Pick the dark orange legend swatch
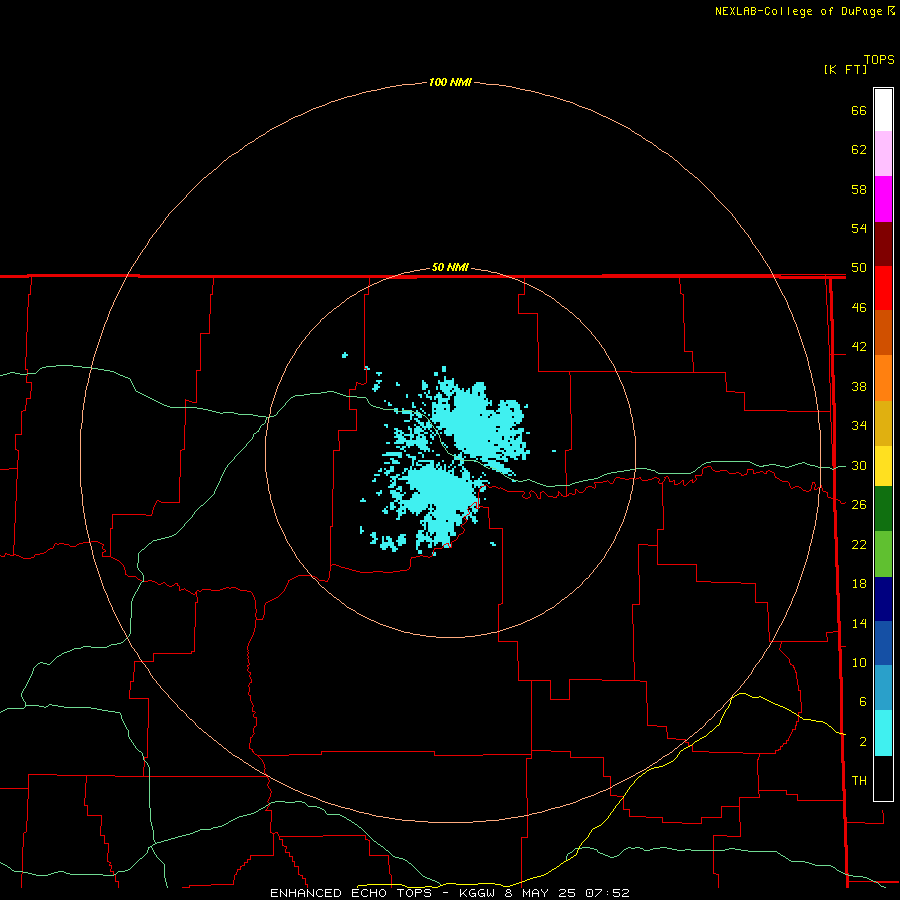 (x=883, y=332)
